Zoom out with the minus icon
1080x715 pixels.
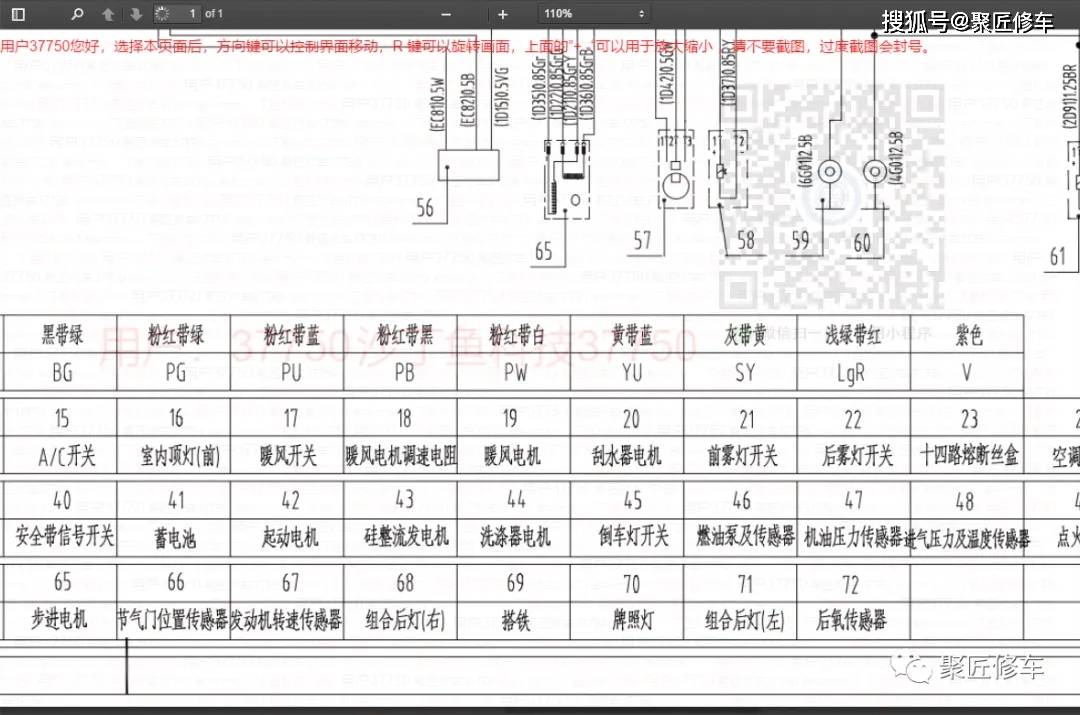[446, 13]
